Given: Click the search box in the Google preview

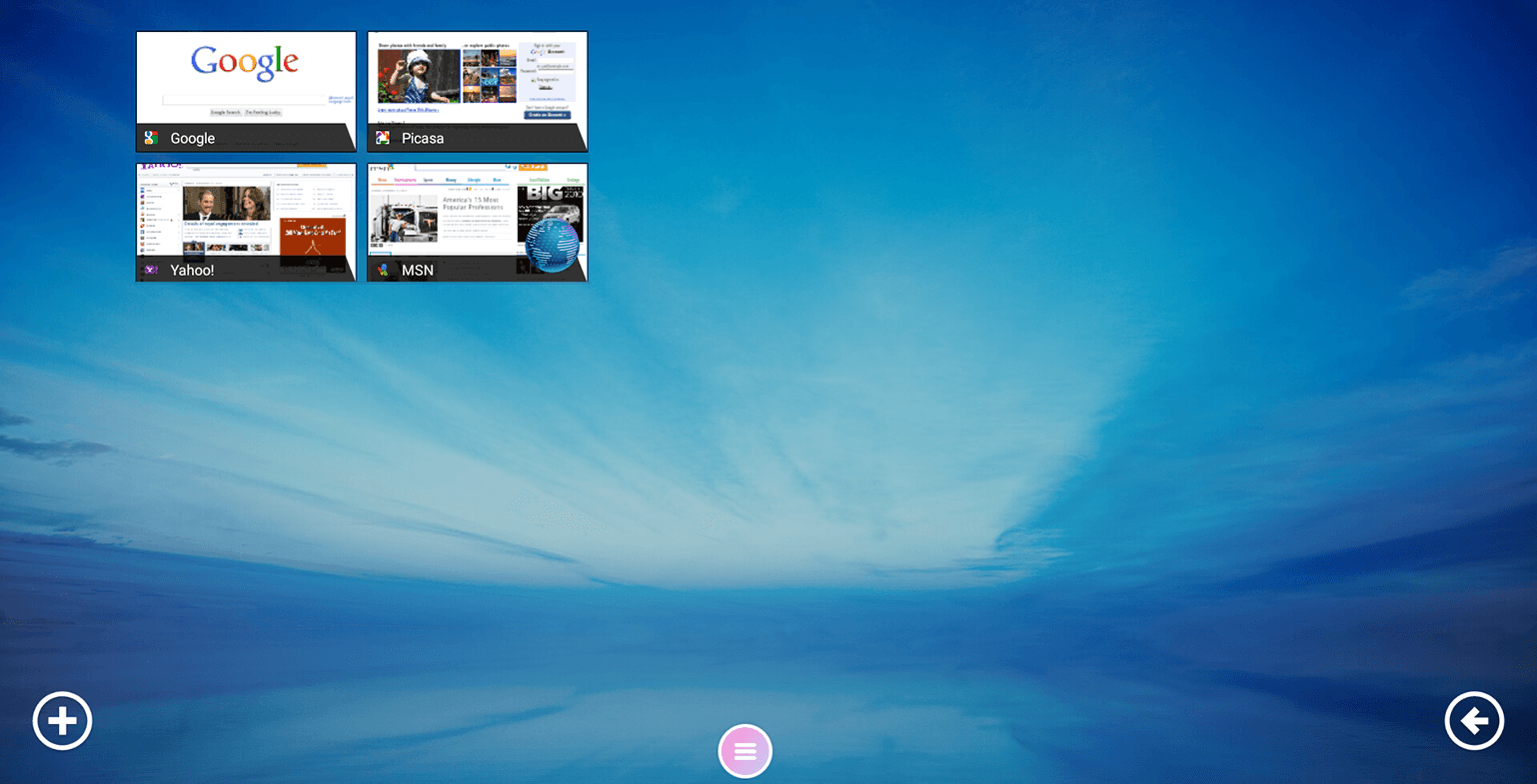Looking at the screenshot, I should (244, 100).
